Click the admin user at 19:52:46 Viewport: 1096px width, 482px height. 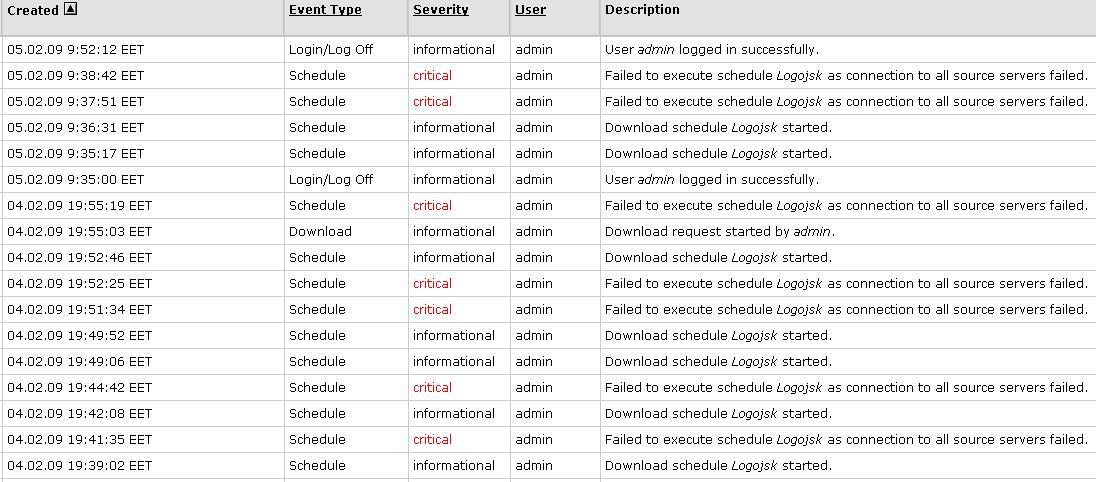534,257
